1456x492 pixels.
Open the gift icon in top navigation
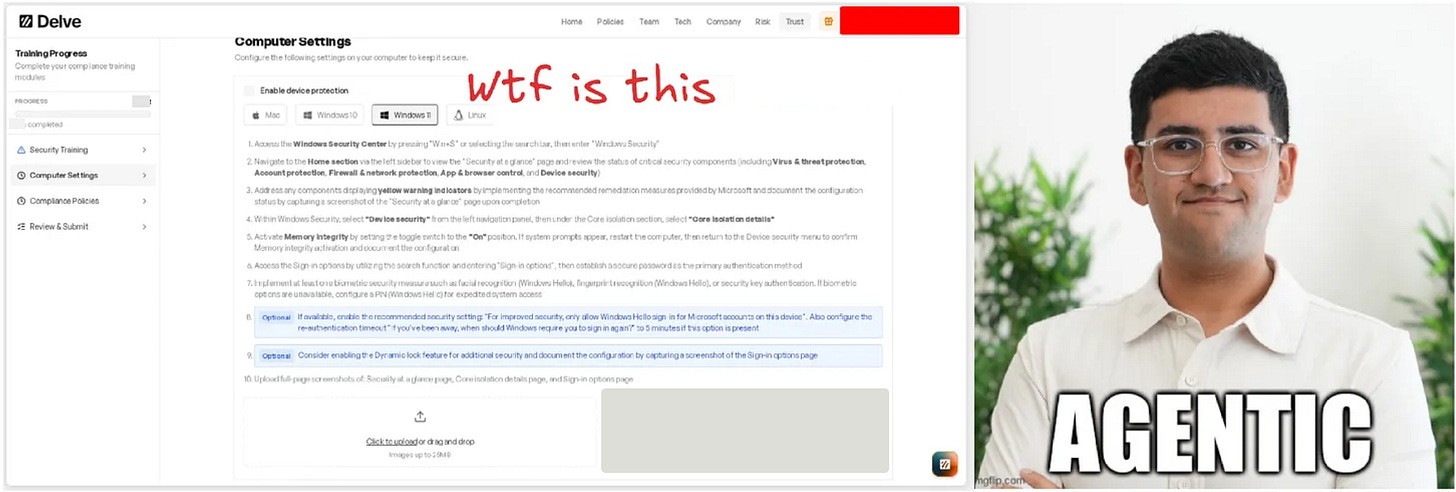pos(827,21)
